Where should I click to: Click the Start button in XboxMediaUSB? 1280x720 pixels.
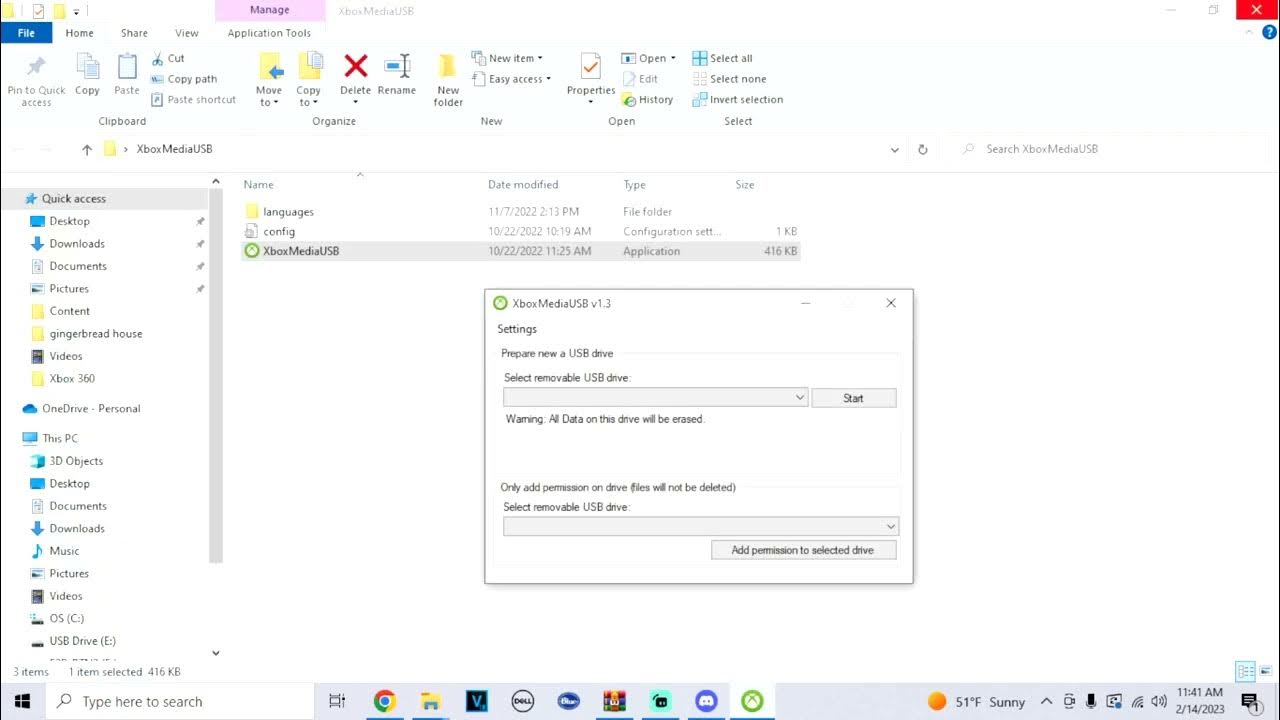tap(853, 398)
